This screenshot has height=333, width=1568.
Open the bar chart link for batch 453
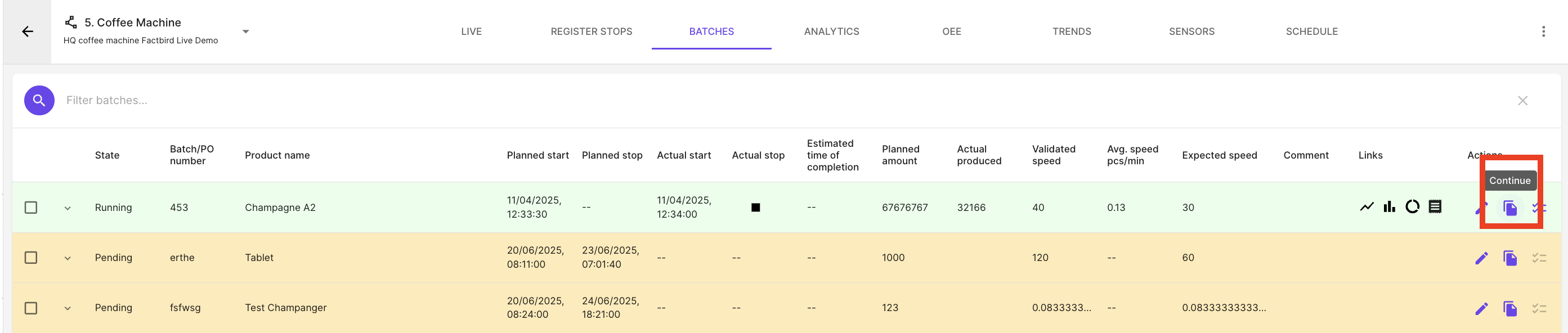click(x=1389, y=207)
